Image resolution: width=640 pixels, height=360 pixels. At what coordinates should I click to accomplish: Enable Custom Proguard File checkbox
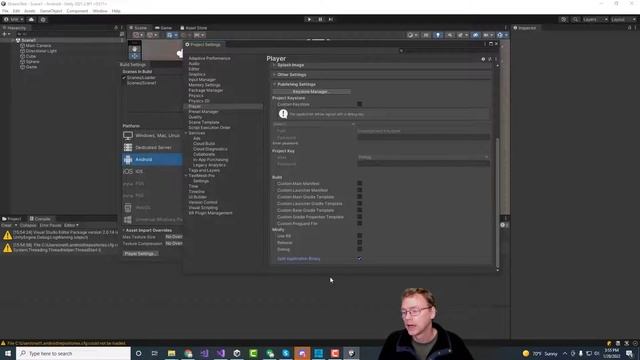pyautogui.click(x=360, y=223)
